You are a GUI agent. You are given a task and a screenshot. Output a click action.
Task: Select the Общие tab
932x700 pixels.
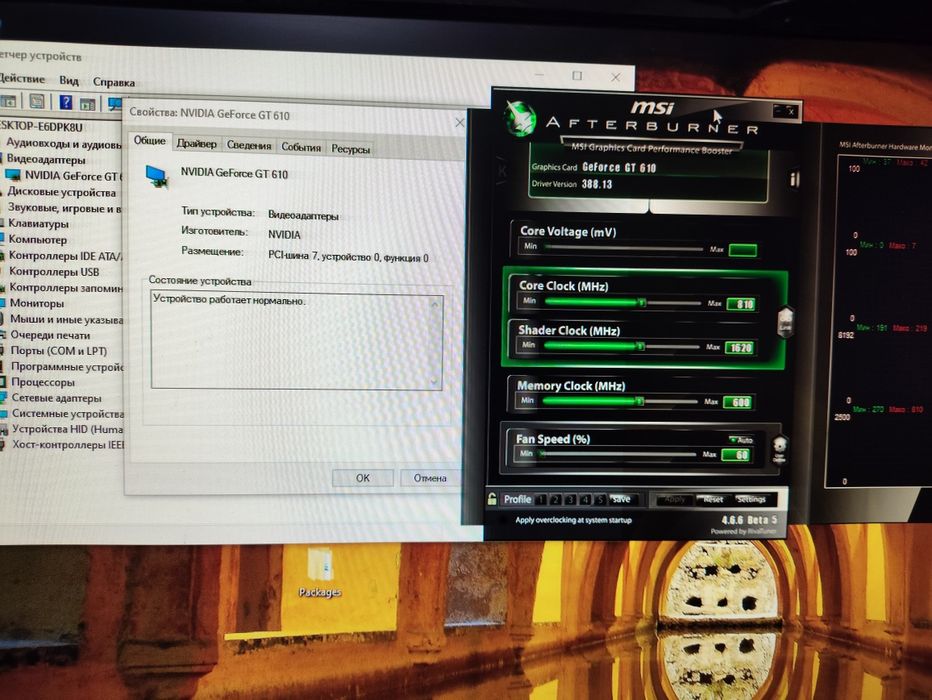[149, 141]
